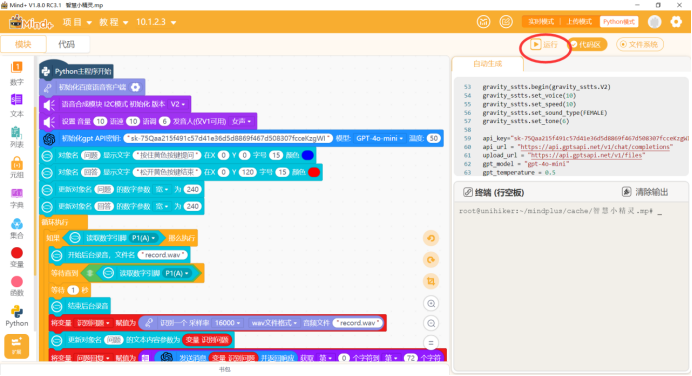Edit the gpt API密钥 field
The height and width of the screenshot is (376, 692).
point(228,139)
